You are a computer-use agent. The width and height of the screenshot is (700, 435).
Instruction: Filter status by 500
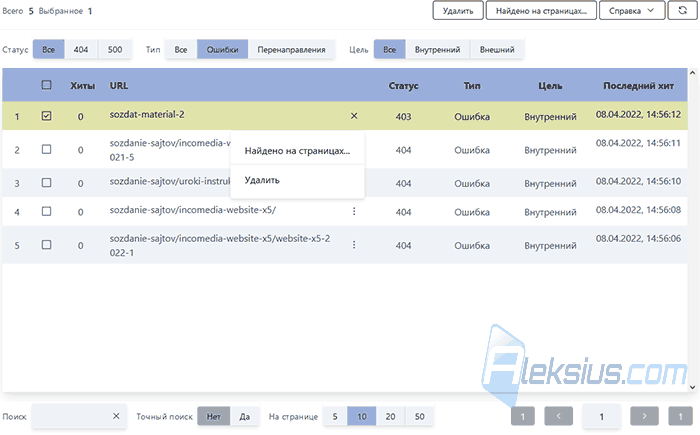pos(115,50)
